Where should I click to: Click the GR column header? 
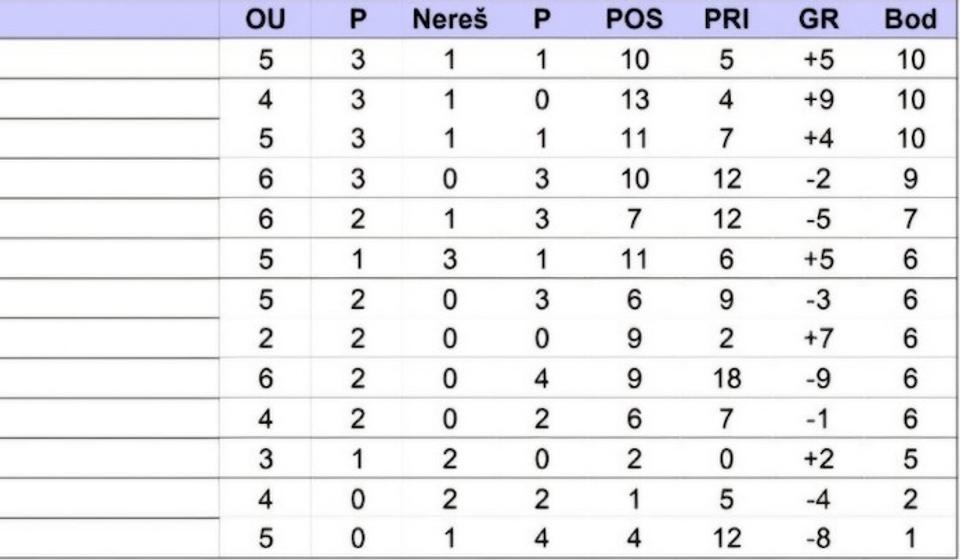coord(819,20)
